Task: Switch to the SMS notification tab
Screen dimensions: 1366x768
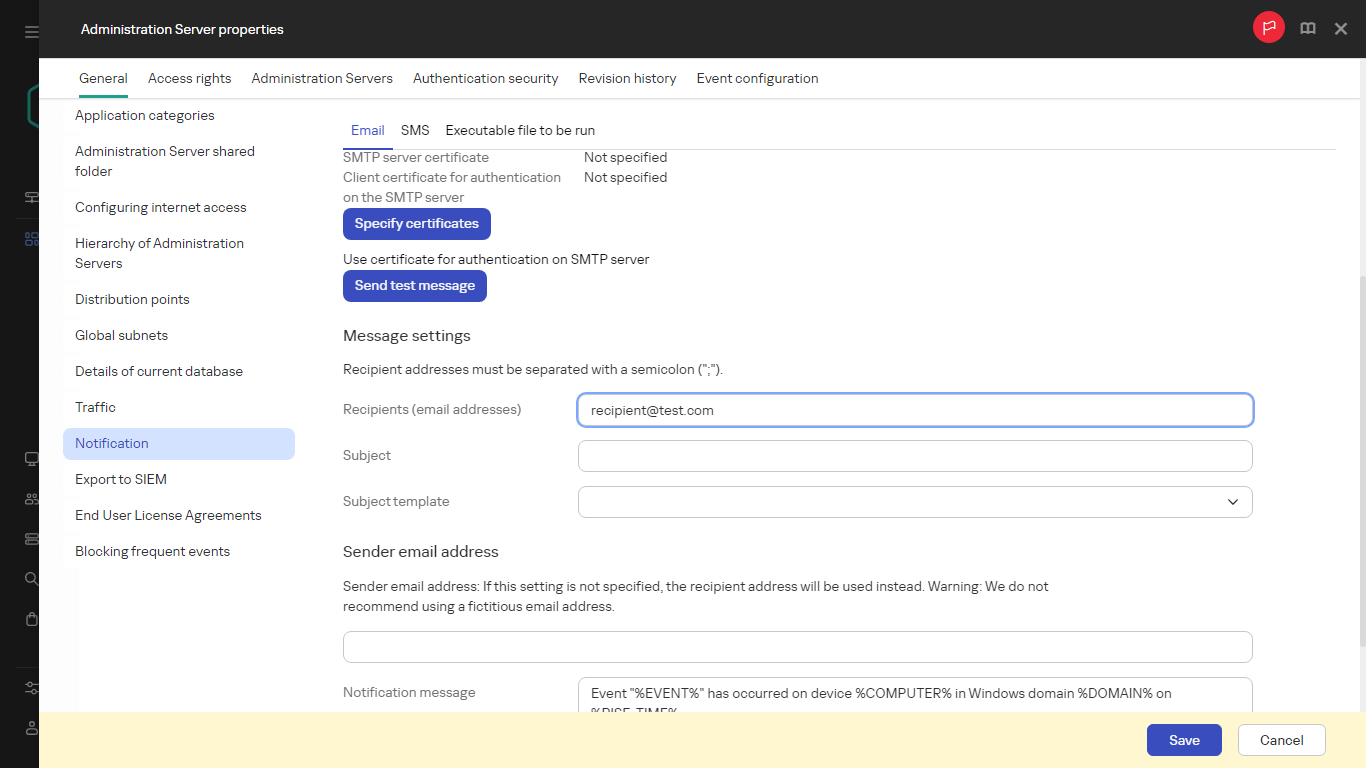Action: pos(415,130)
